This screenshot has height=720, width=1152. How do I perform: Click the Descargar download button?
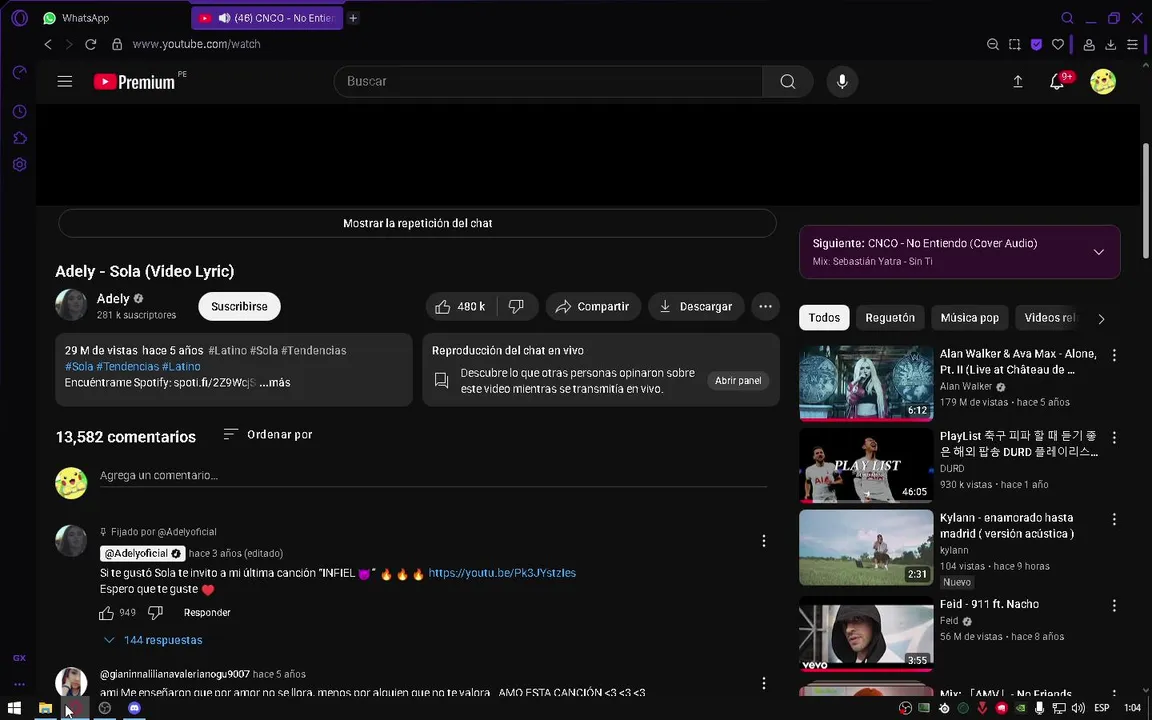click(x=696, y=306)
